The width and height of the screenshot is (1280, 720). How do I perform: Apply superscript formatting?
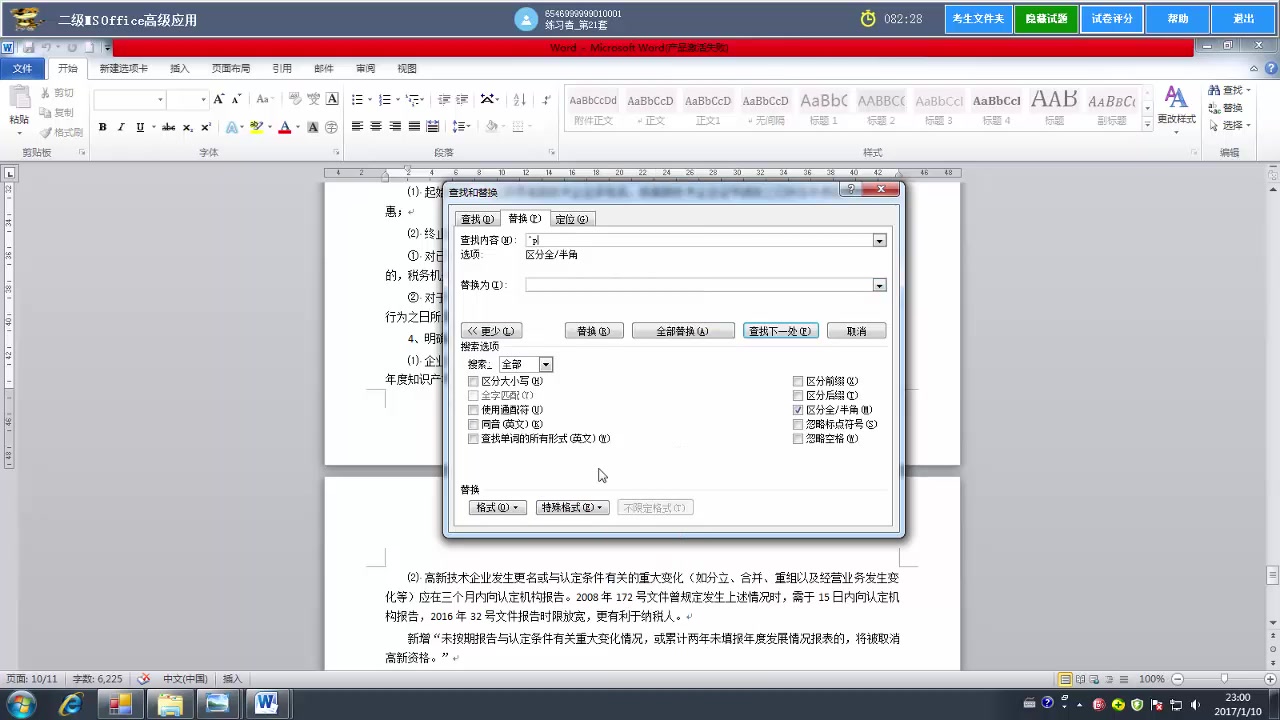(x=205, y=127)
